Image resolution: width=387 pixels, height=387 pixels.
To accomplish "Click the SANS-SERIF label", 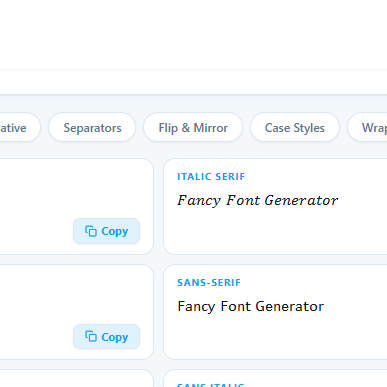I will tap(209, 283).
